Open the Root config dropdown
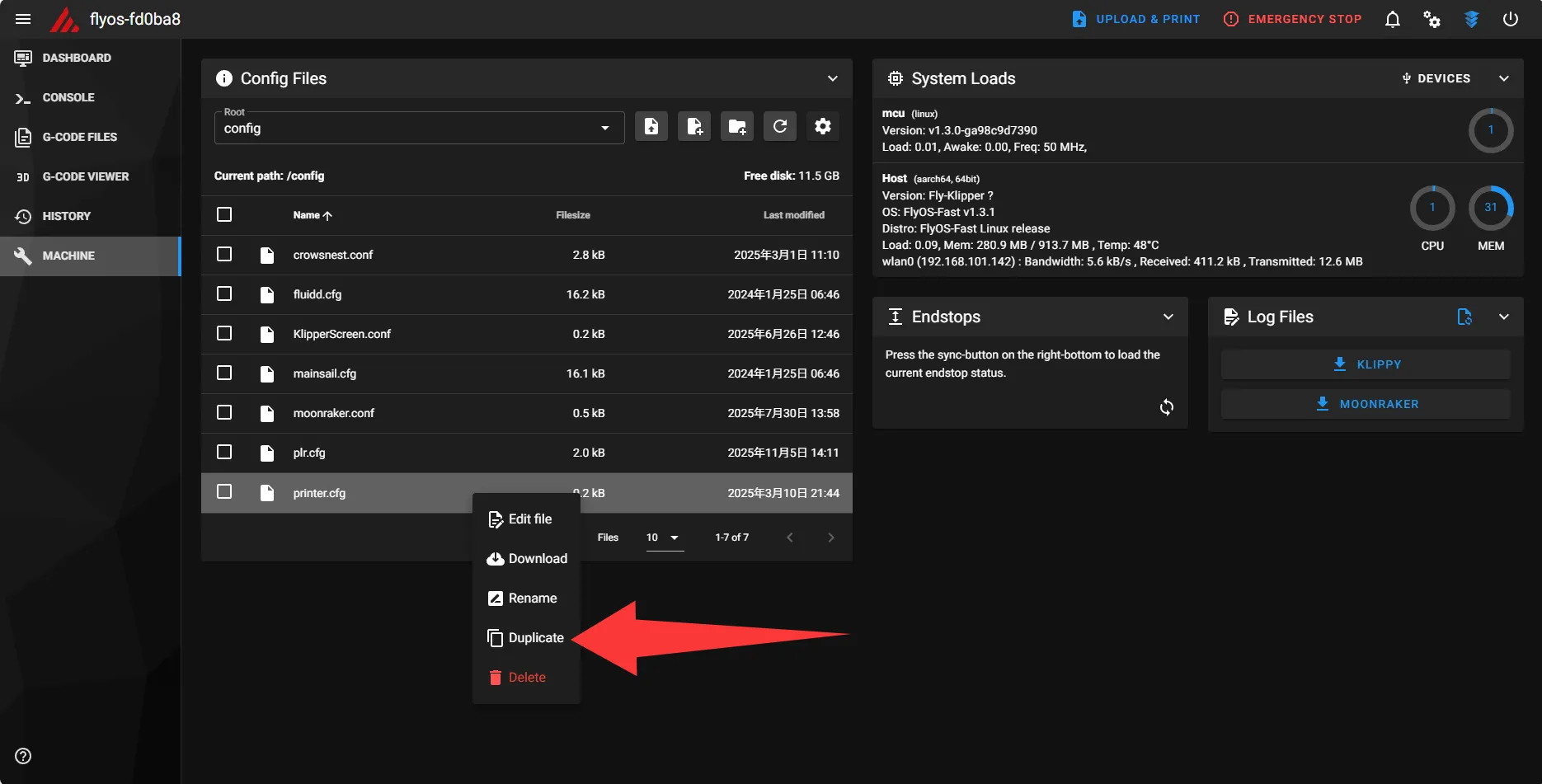Viewport: 1542px width, 784px height. 419,128
